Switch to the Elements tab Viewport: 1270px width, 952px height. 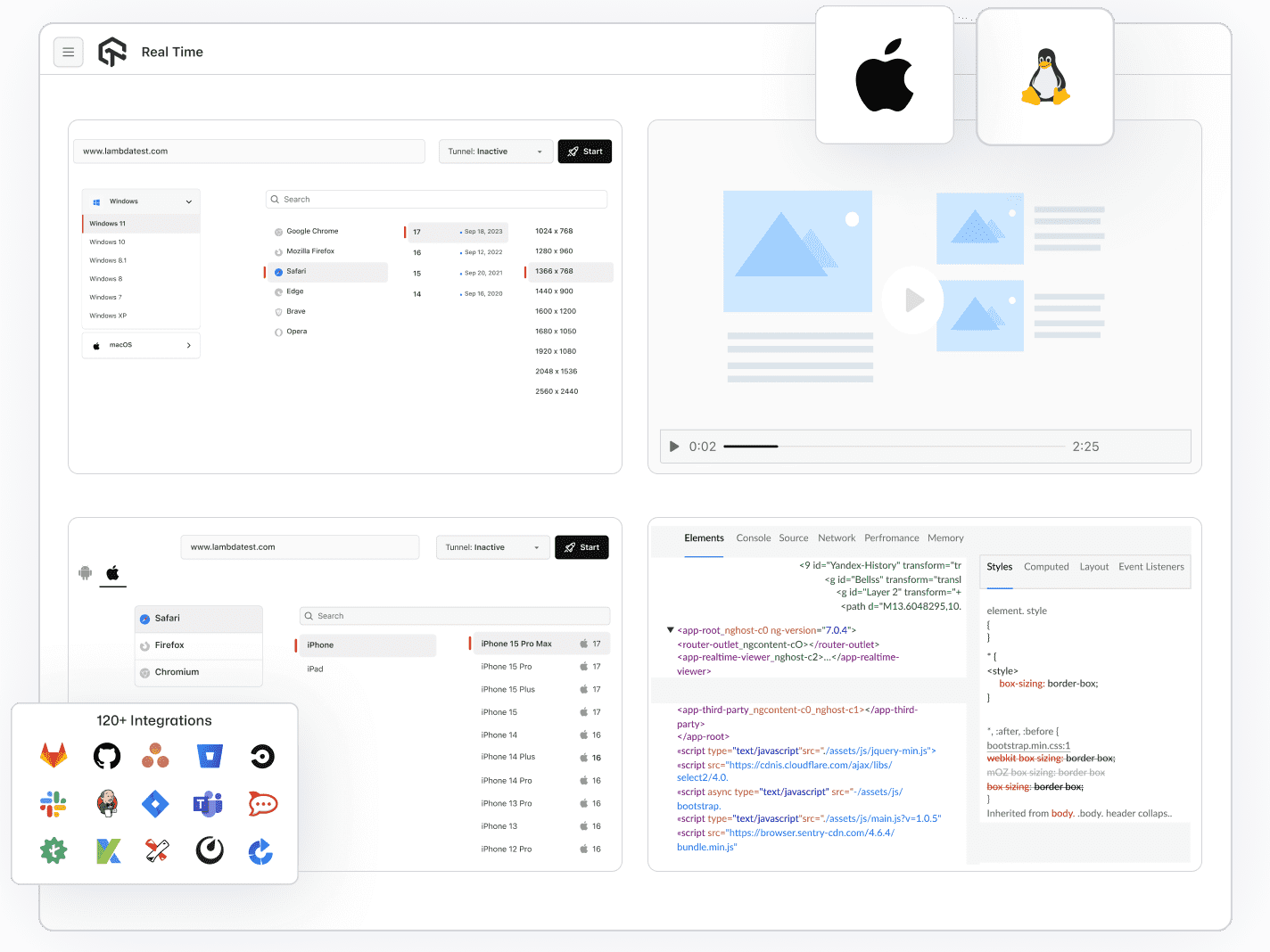(x=704, y=538)
